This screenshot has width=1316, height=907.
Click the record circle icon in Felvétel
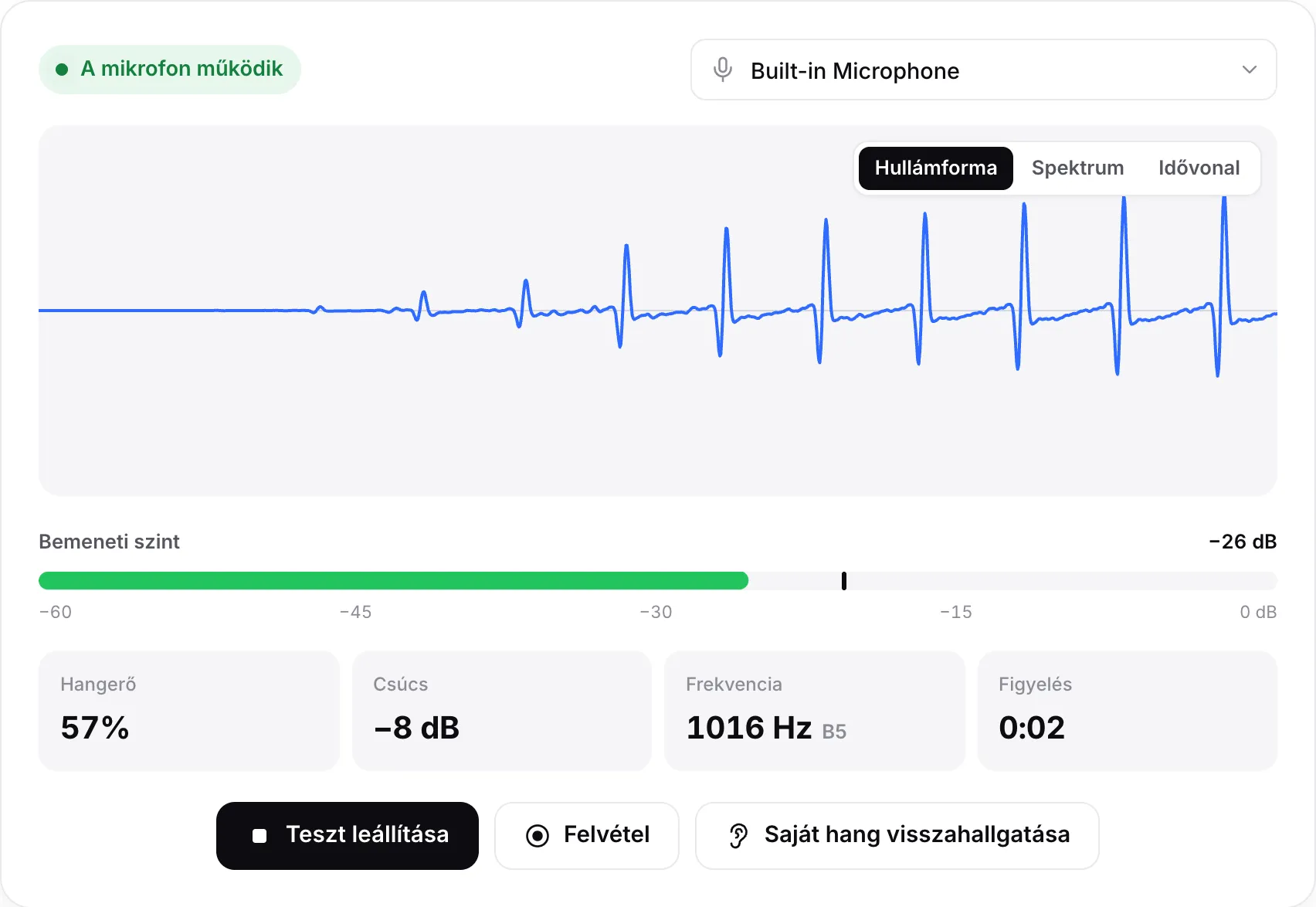(x=538, y=835)
